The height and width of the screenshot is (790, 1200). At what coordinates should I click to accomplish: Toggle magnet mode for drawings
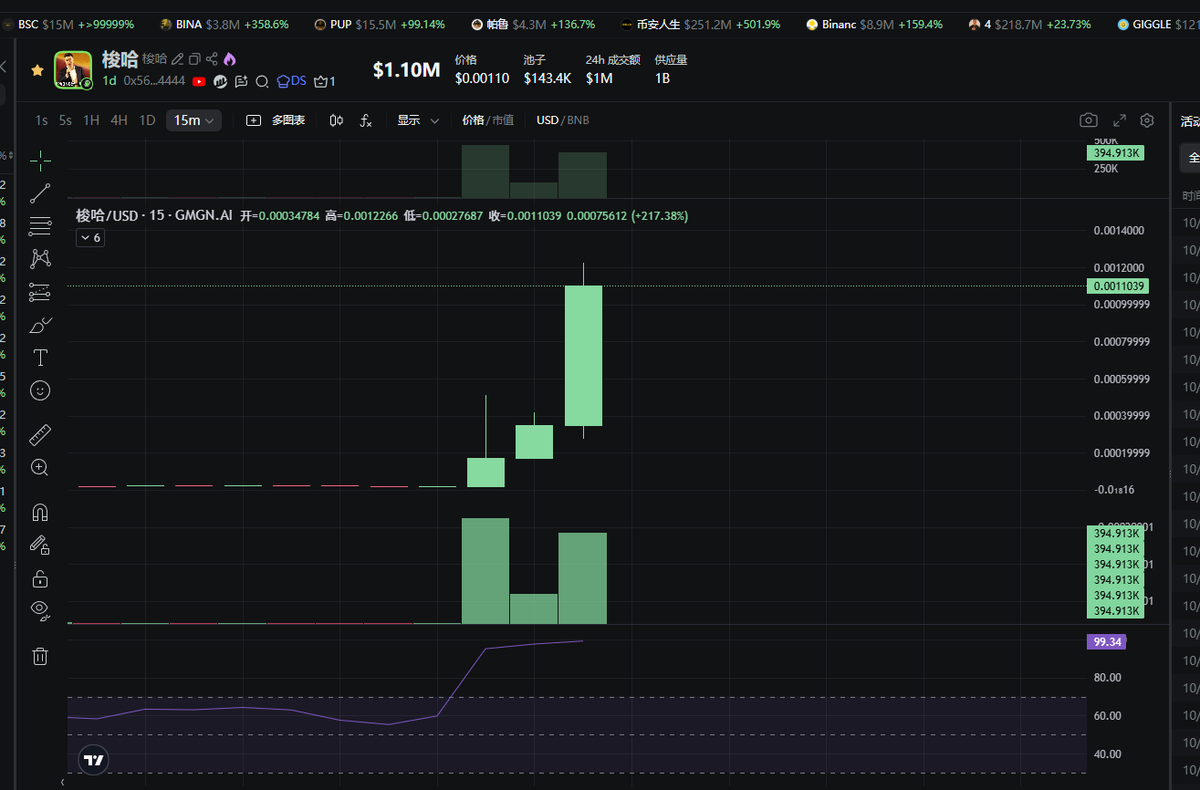(40, 513)
